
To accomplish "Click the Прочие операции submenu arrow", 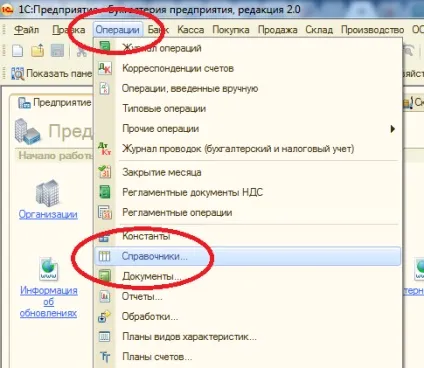I will pos(393,129).
